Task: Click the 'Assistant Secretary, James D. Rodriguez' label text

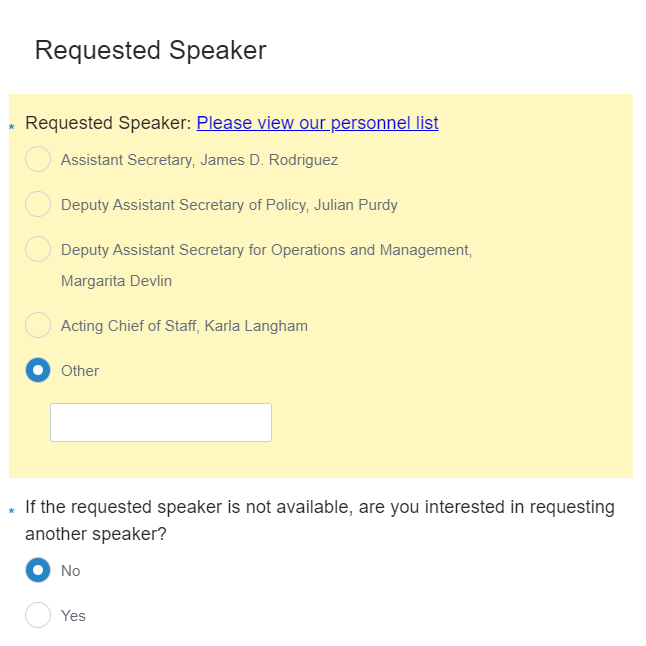Action: tap(199, 160)
